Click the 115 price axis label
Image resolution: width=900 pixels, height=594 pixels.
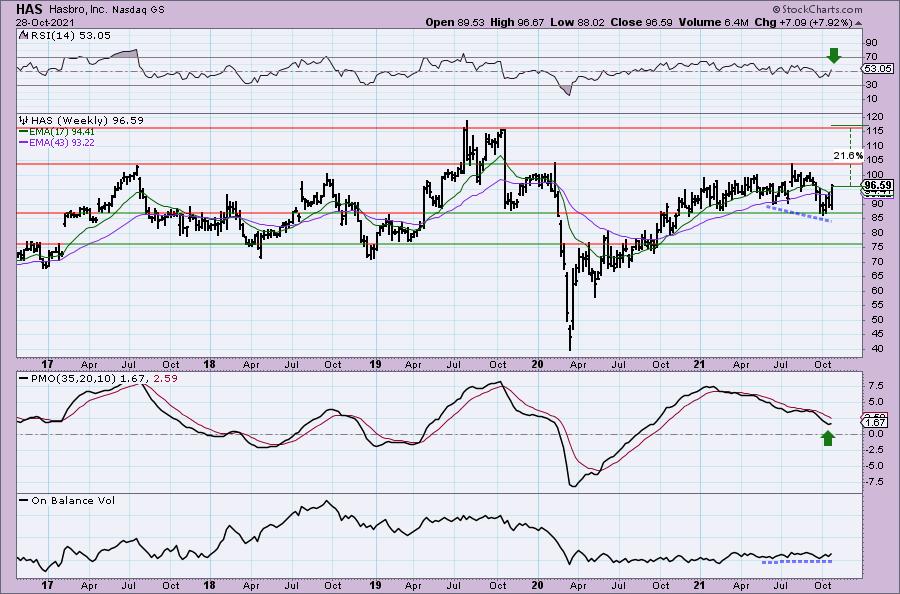click(875, 131)
